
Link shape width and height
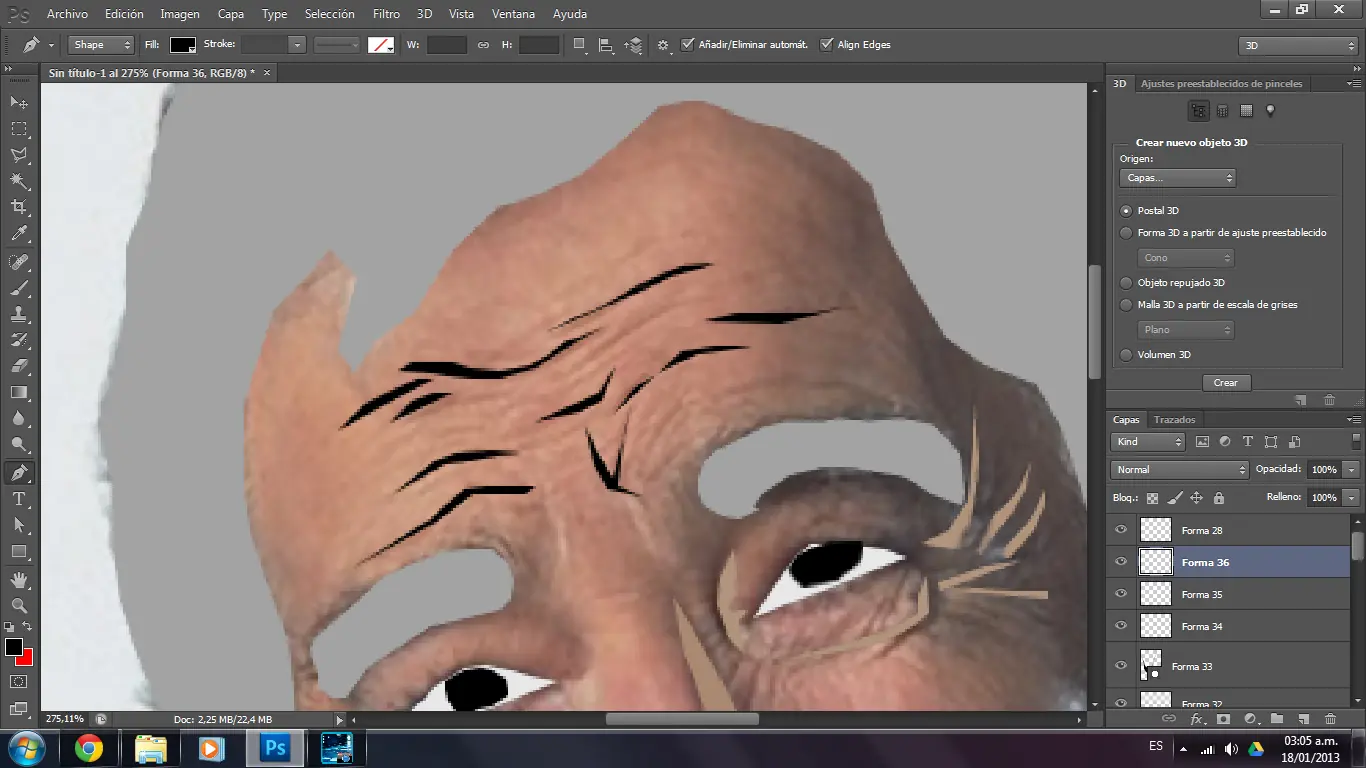tap(483, 45)
